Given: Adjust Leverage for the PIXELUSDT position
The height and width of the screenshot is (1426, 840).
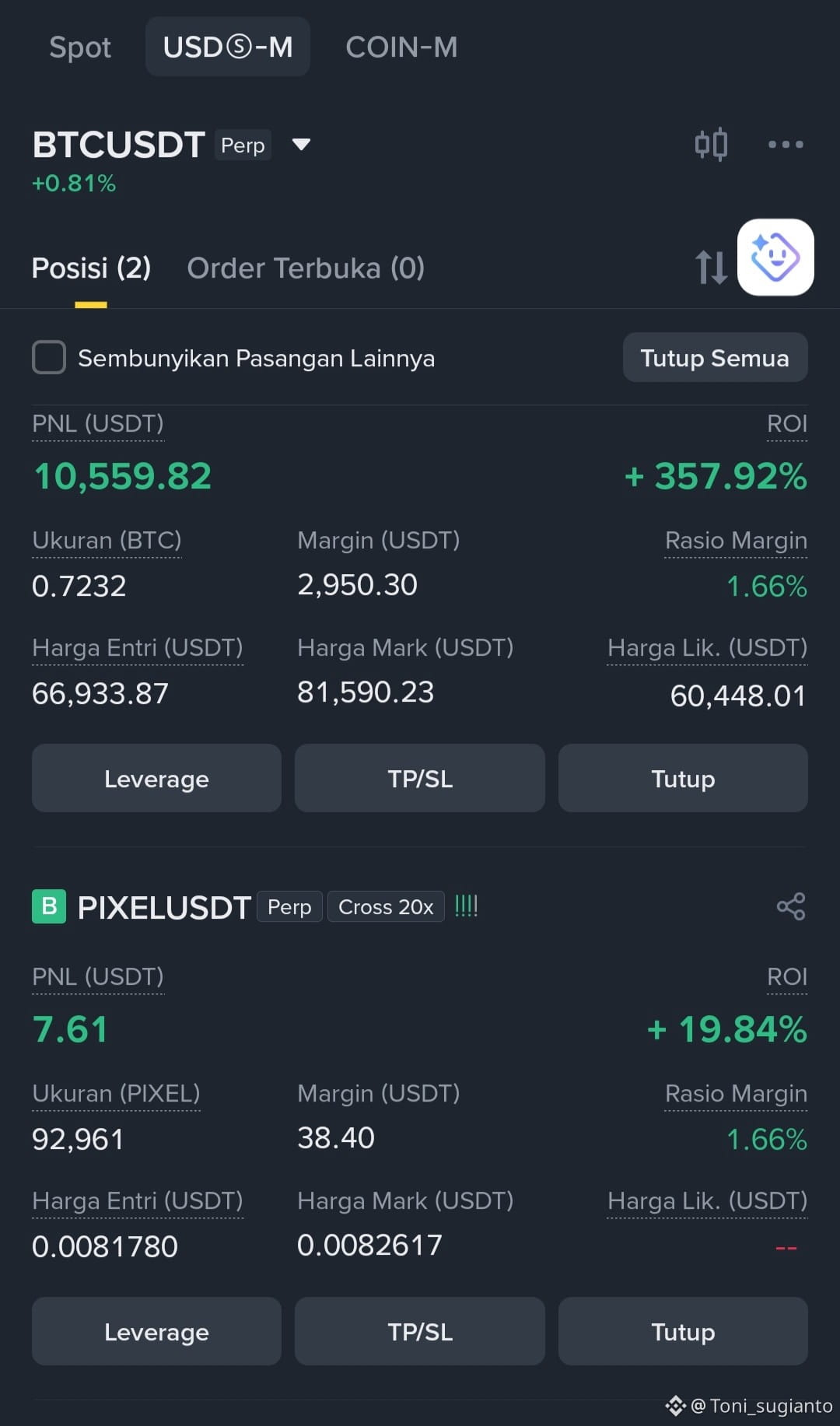Looking at the screenshot, I should [156, 1331].
